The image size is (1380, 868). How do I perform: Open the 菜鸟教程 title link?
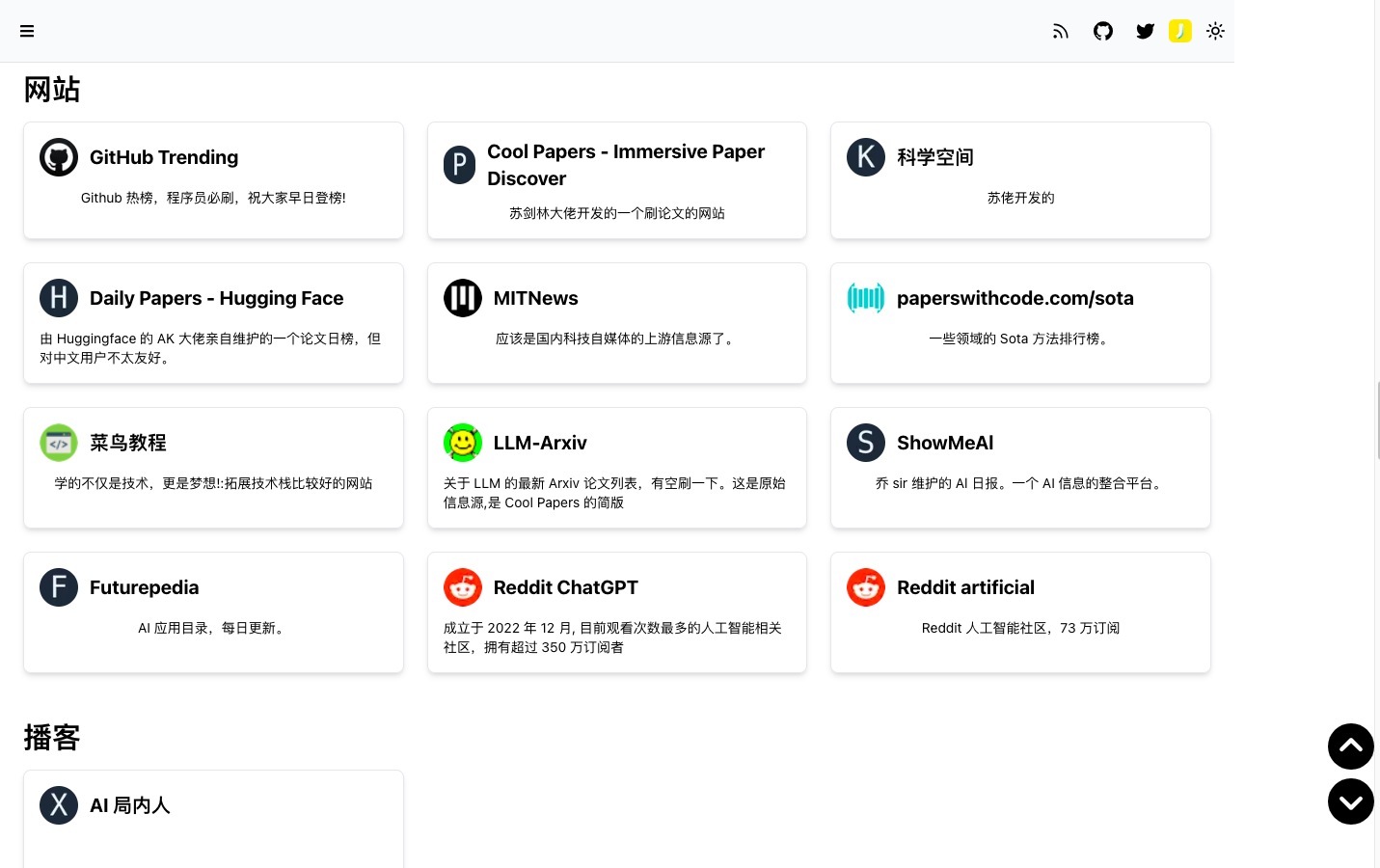(x=128, y=443)
